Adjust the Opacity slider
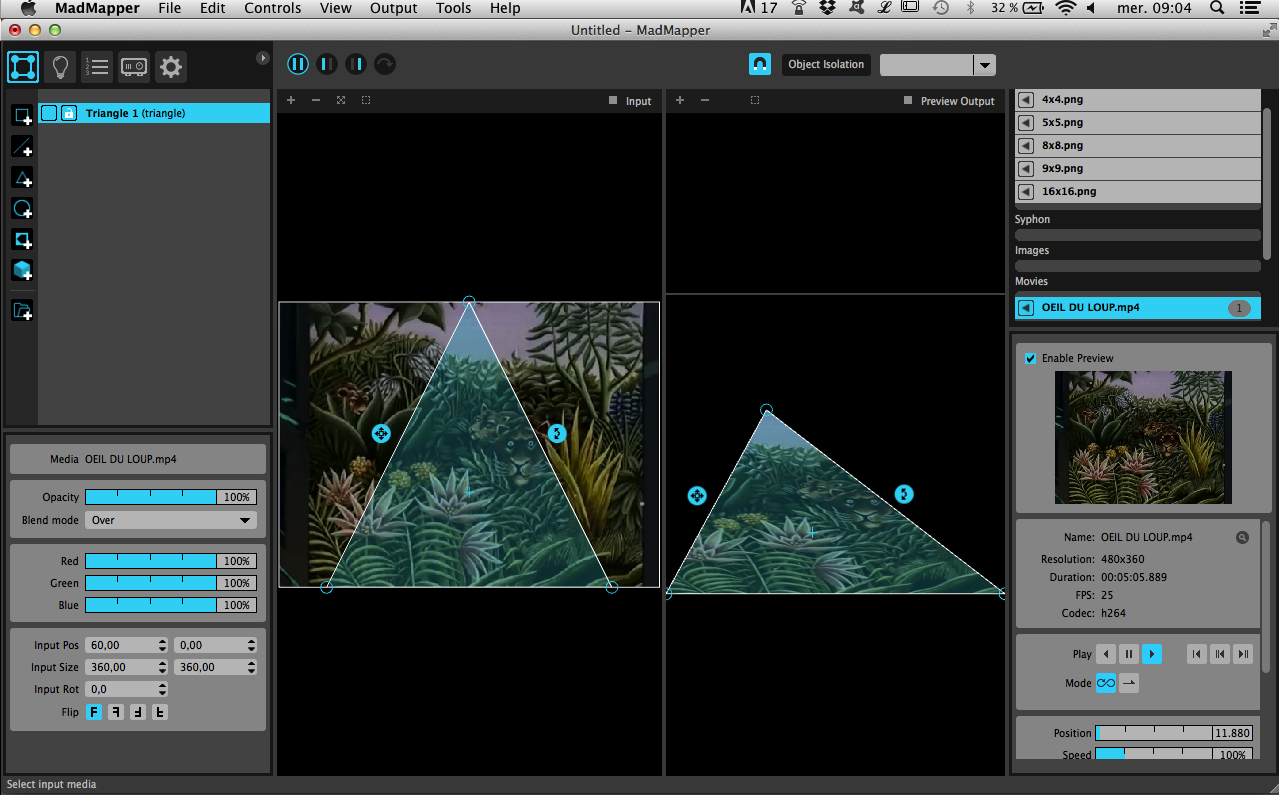Screen dimensions: 1279x795 click(151, 497)
